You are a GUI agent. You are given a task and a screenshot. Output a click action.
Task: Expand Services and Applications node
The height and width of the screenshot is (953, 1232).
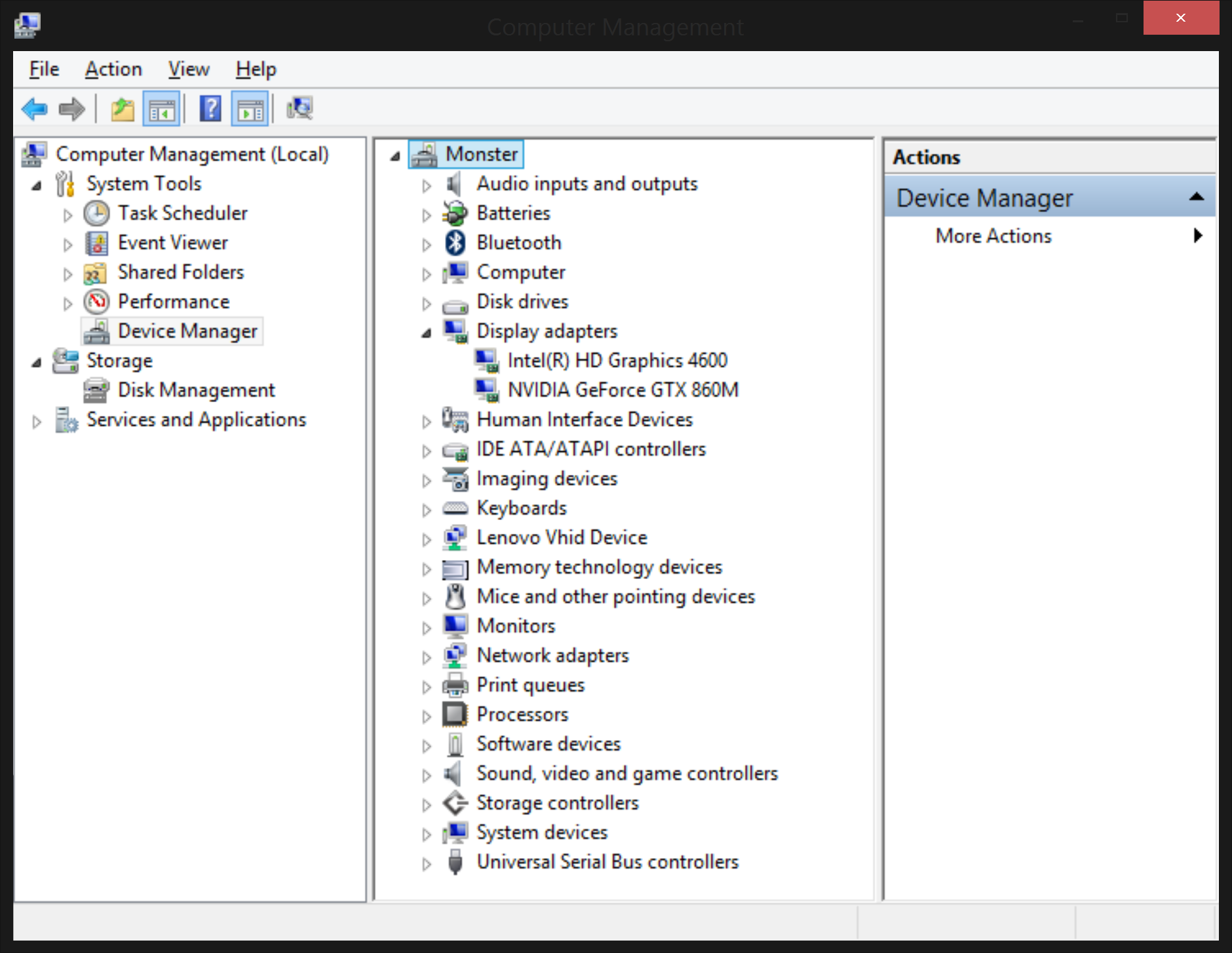37,421
